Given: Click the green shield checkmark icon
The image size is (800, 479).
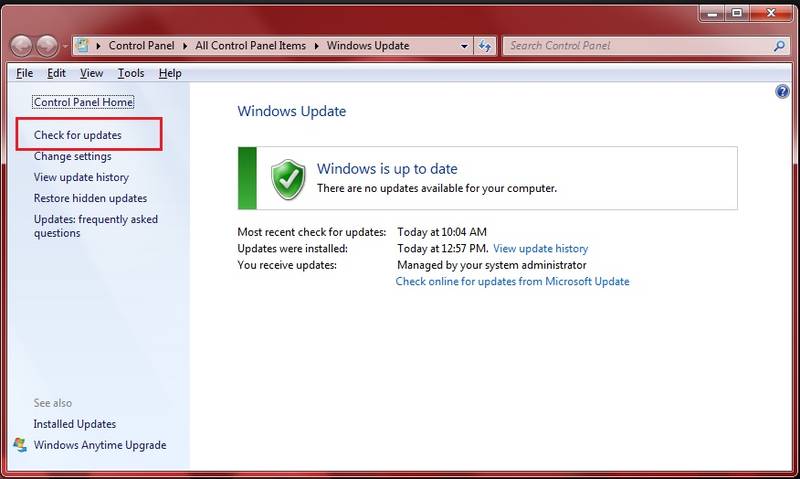Looking at the screenshot, I should (288, 179).
